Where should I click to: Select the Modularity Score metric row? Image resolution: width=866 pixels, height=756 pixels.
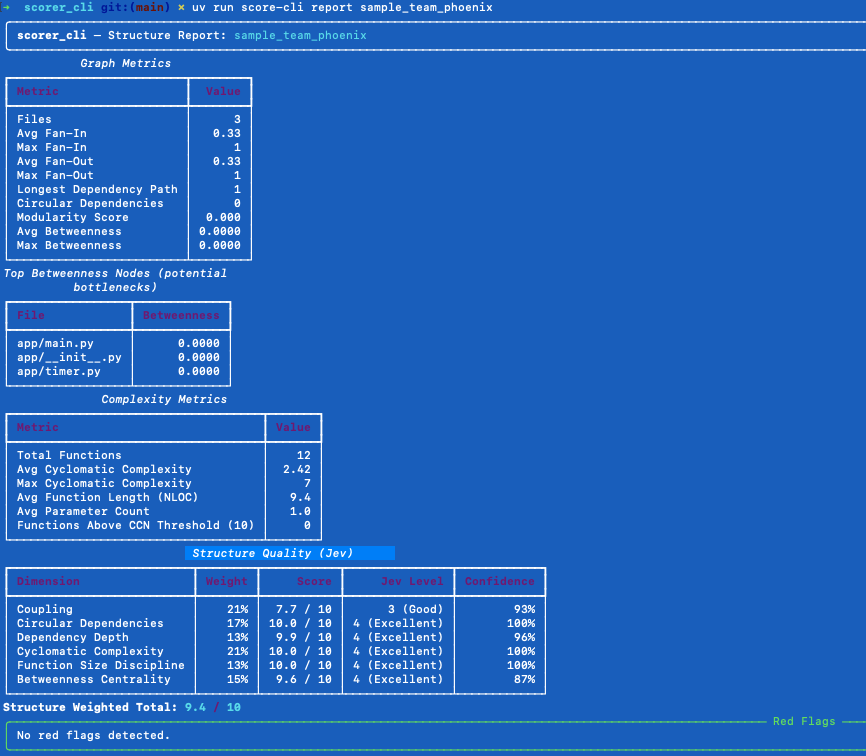129,218
